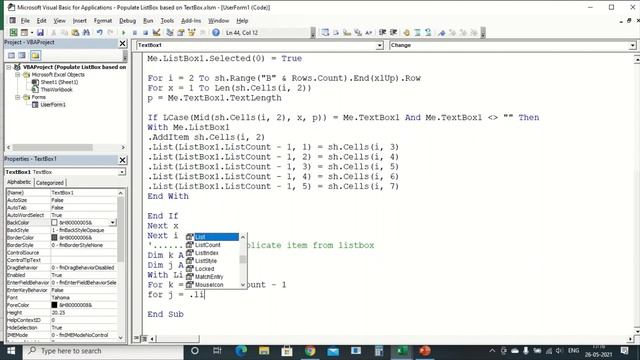This screenshot has width=640, height=360.
Task: Open Find with the binoculars icon
Action: tap(86, 33)
